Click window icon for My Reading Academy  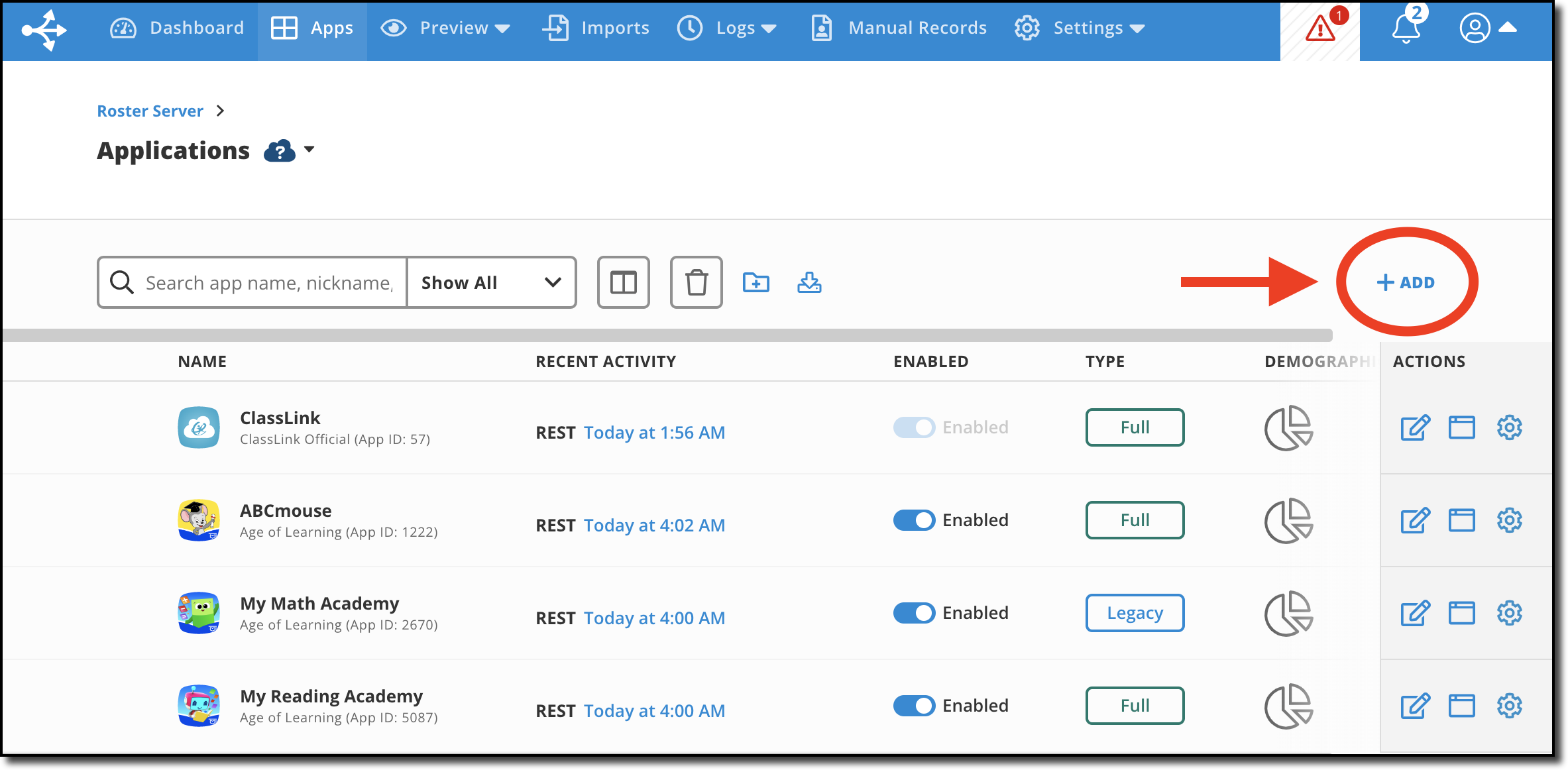point(1461,706)
